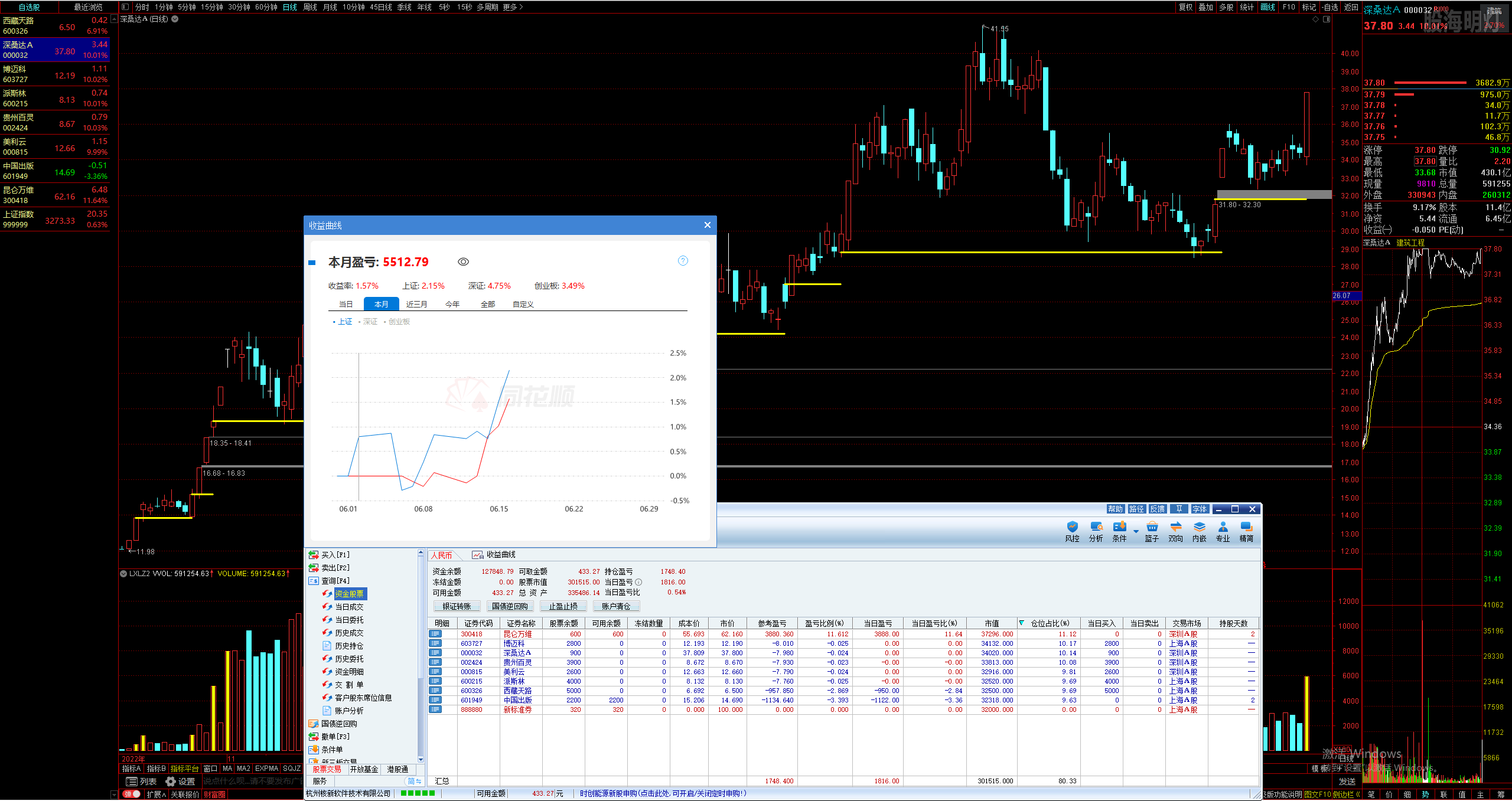Click the 收益曲线 chart icon tab
The height and width of the screenshot is (801, 1512).
point(494,555)
